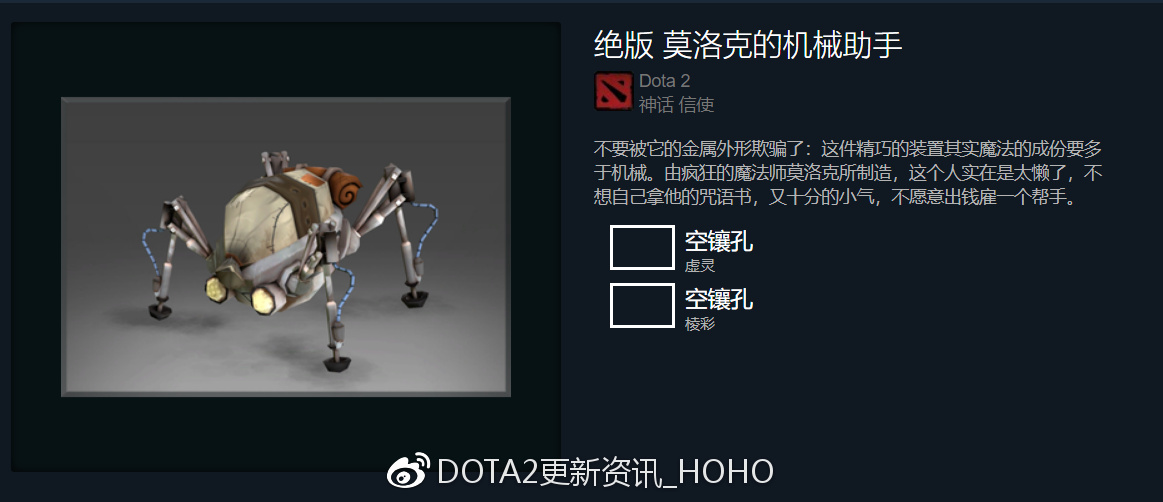The image size is (1163, 502).
Task: Click the 空镶孔 label above 虚灵
Action: coord(719,241)
